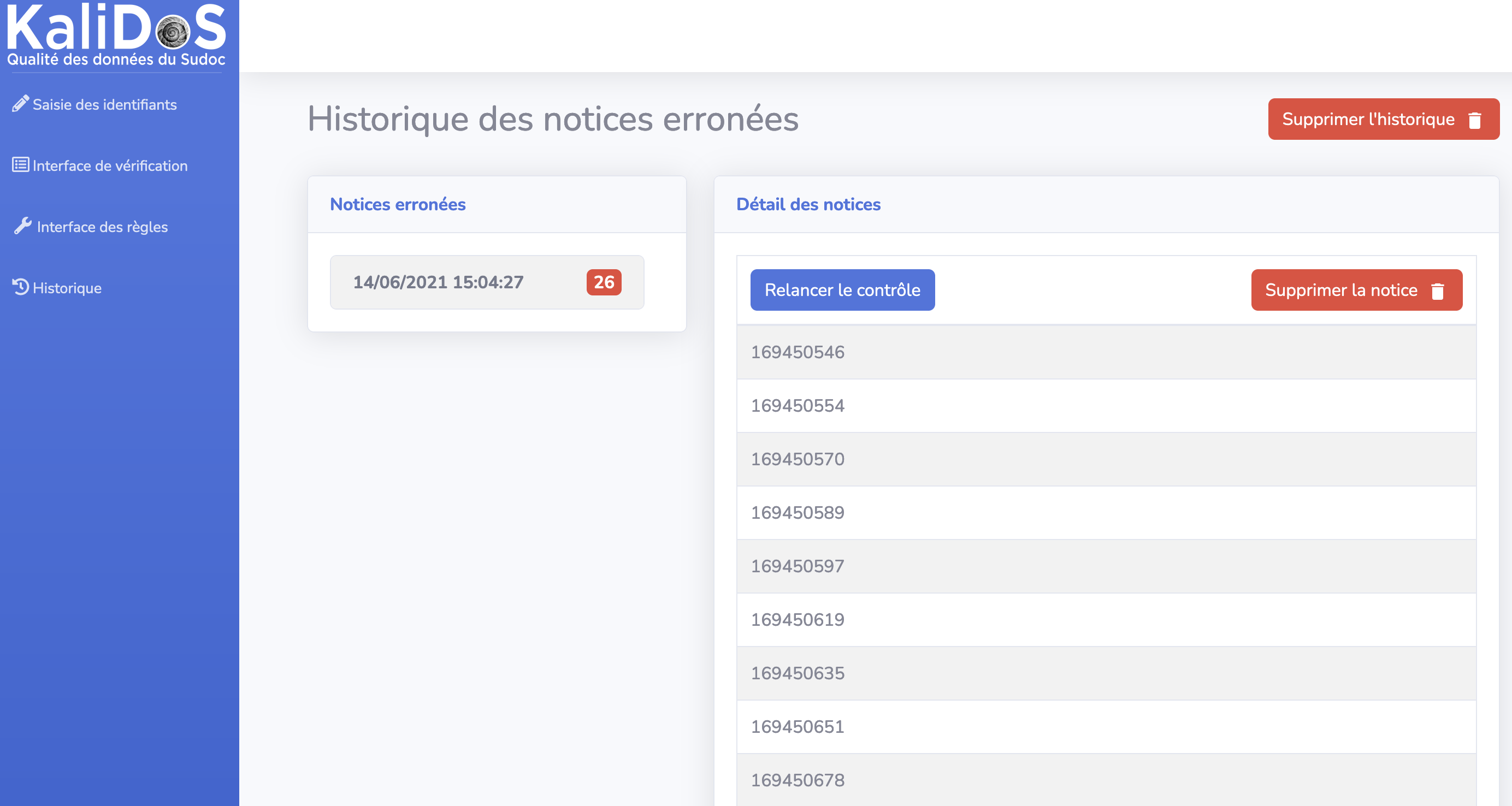
Task: Click the trash icon in Supprimer la notice
Action: click(x=1438, y=291)
